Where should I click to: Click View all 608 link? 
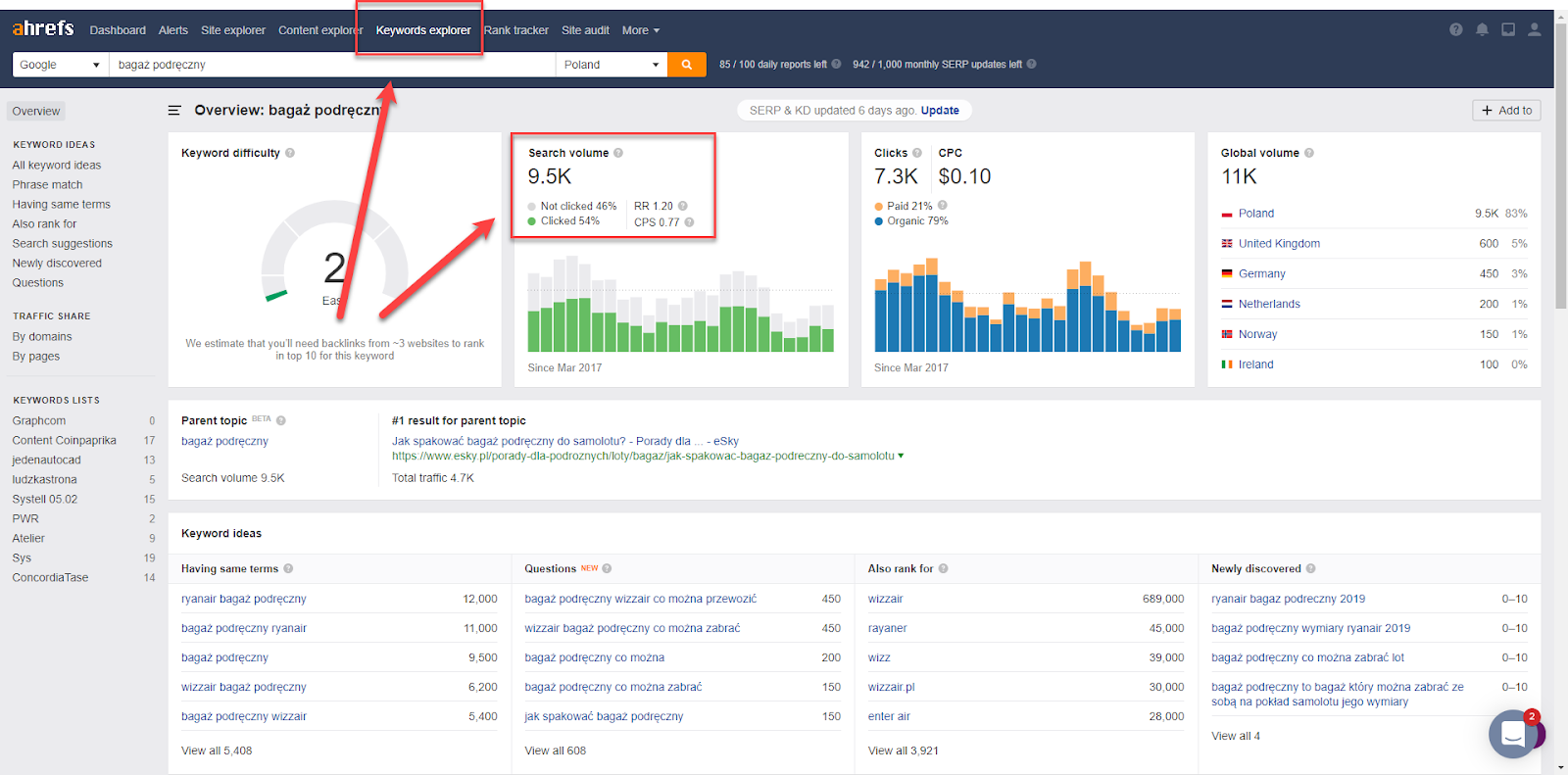556,751
